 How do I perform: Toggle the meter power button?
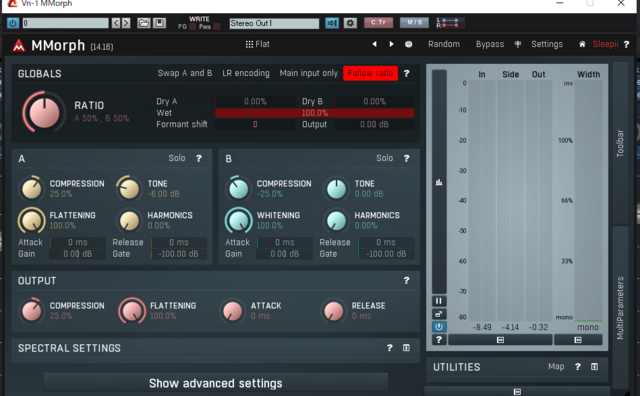tap(439, 327)
